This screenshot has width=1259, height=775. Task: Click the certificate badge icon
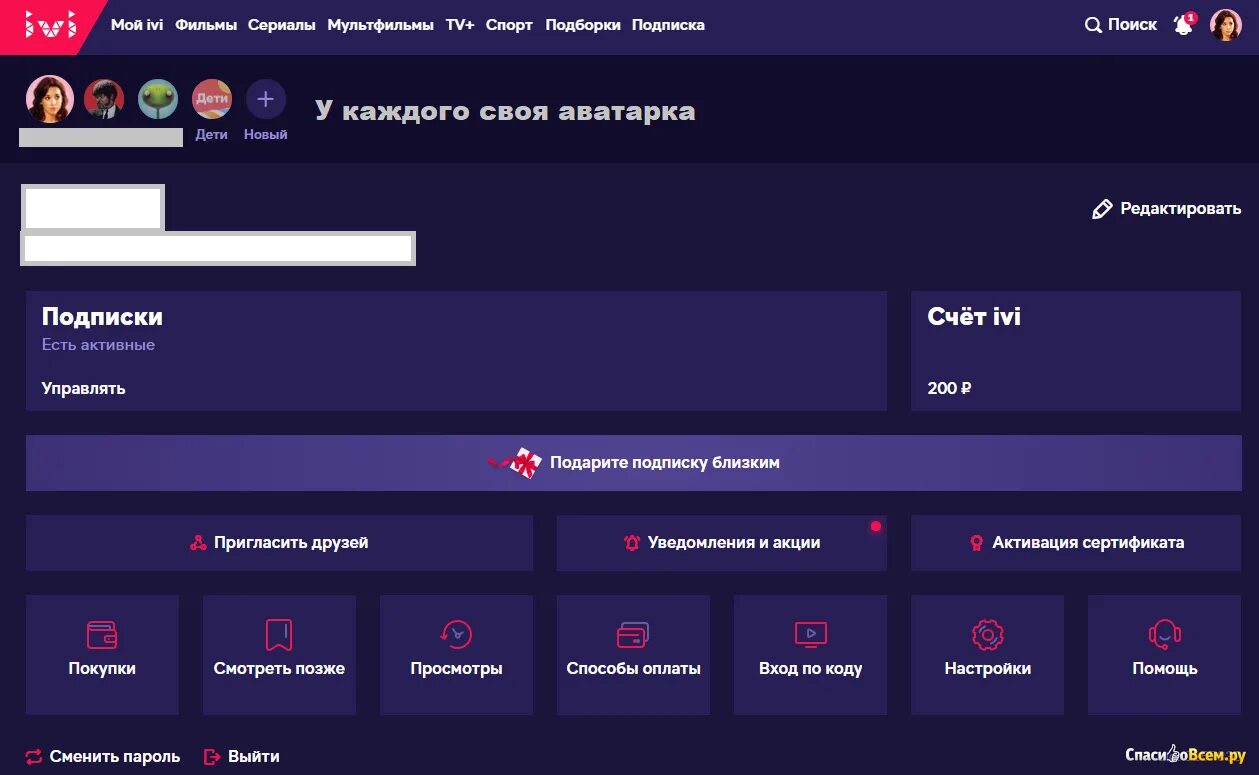976,543
